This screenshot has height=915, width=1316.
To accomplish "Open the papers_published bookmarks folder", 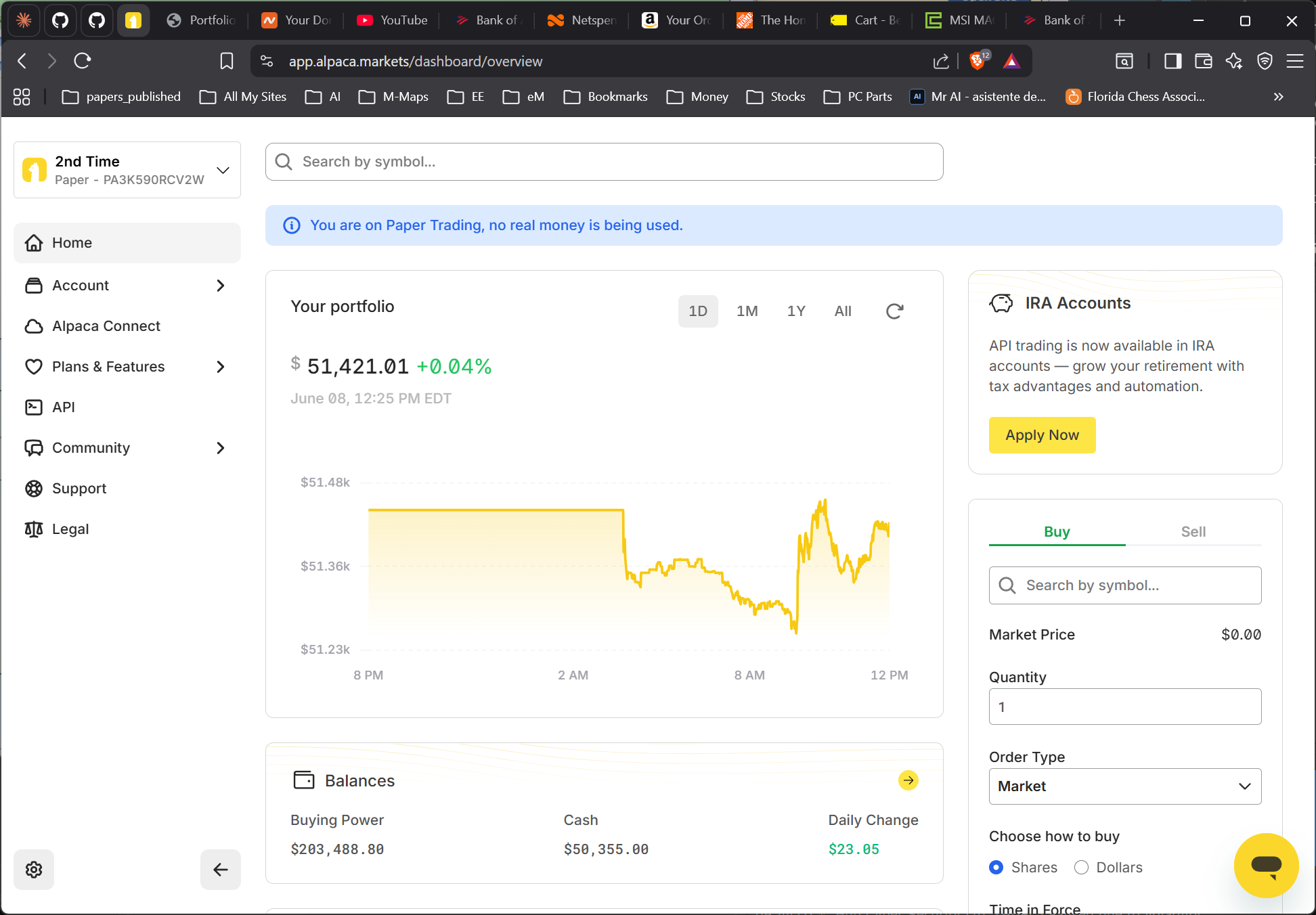I will 121,97.
